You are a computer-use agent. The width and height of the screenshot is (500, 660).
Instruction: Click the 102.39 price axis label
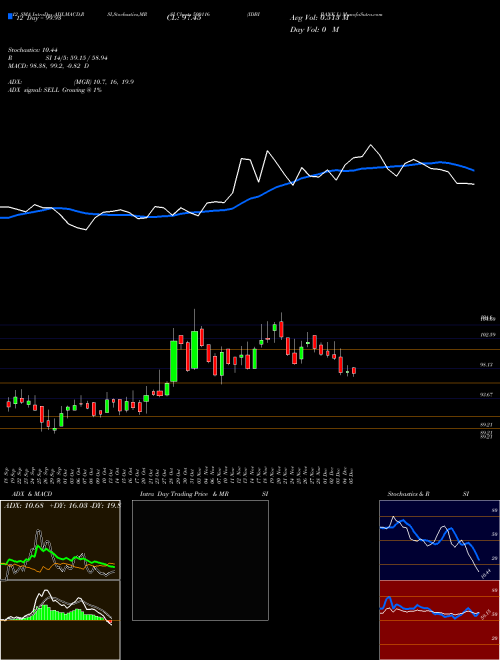click(x=487, y=335)
